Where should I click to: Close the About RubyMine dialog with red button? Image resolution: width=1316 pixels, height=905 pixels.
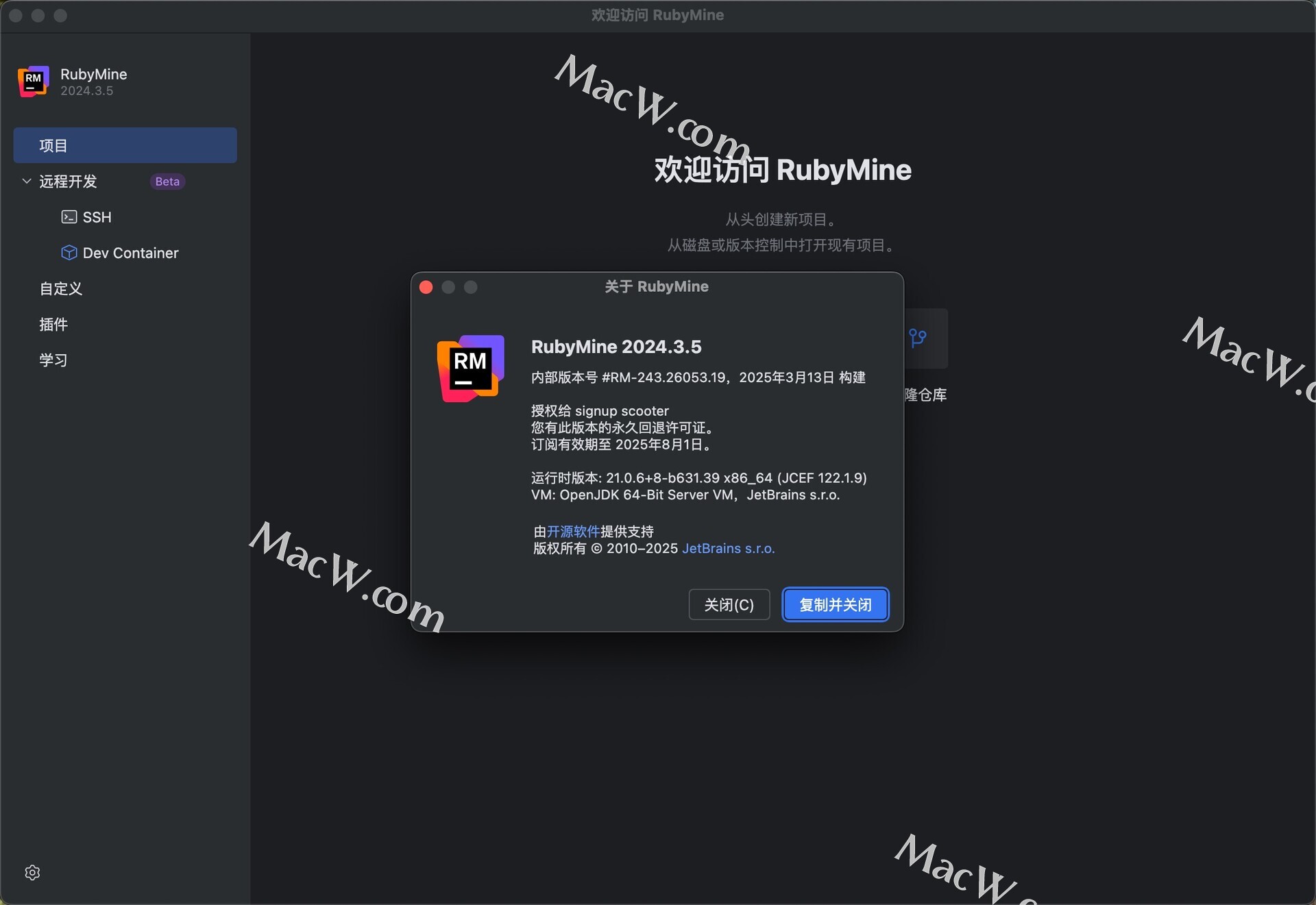point(426,287)
